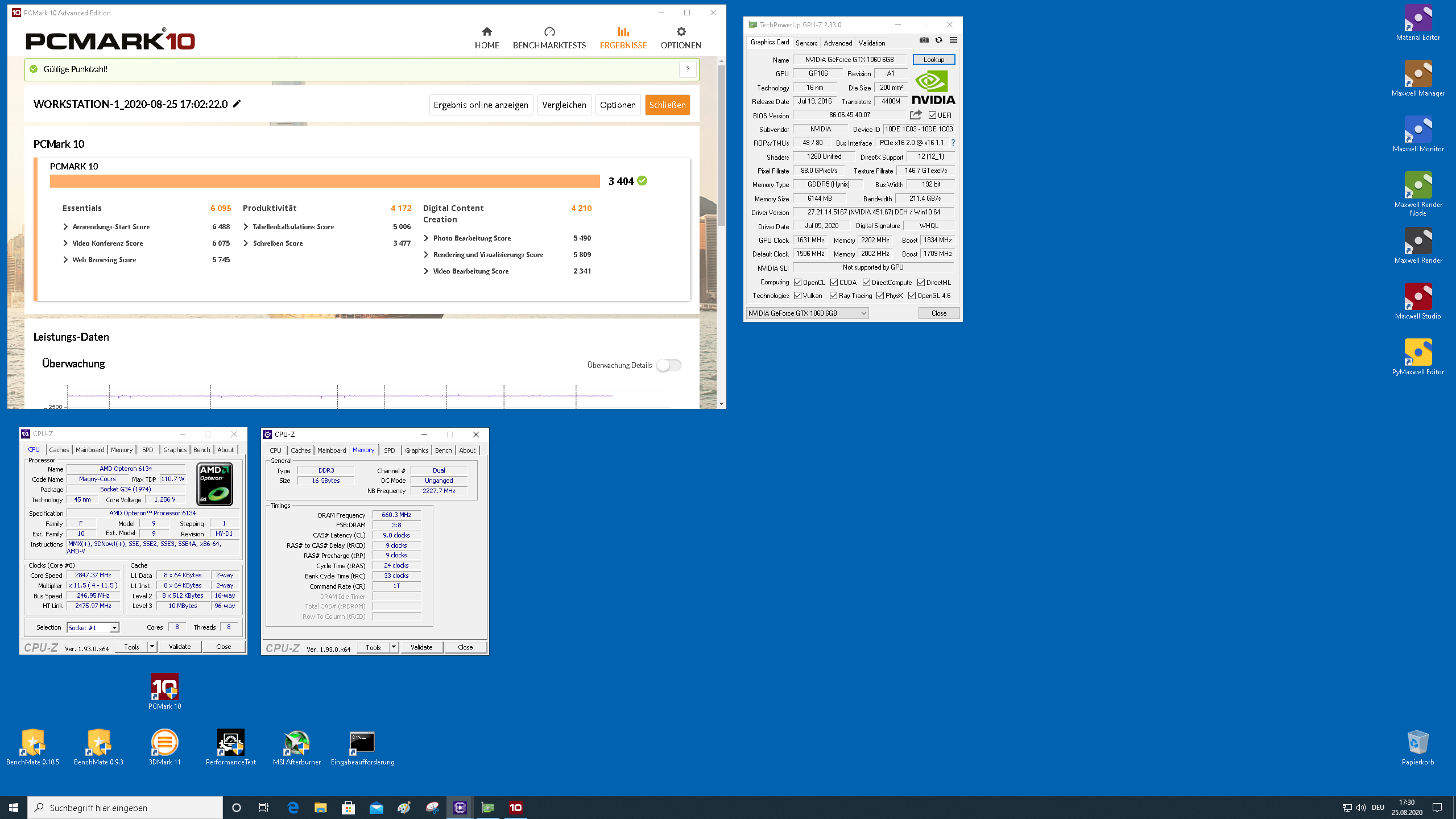Toggle the Ray Tracing checkbox

(833, 296)
